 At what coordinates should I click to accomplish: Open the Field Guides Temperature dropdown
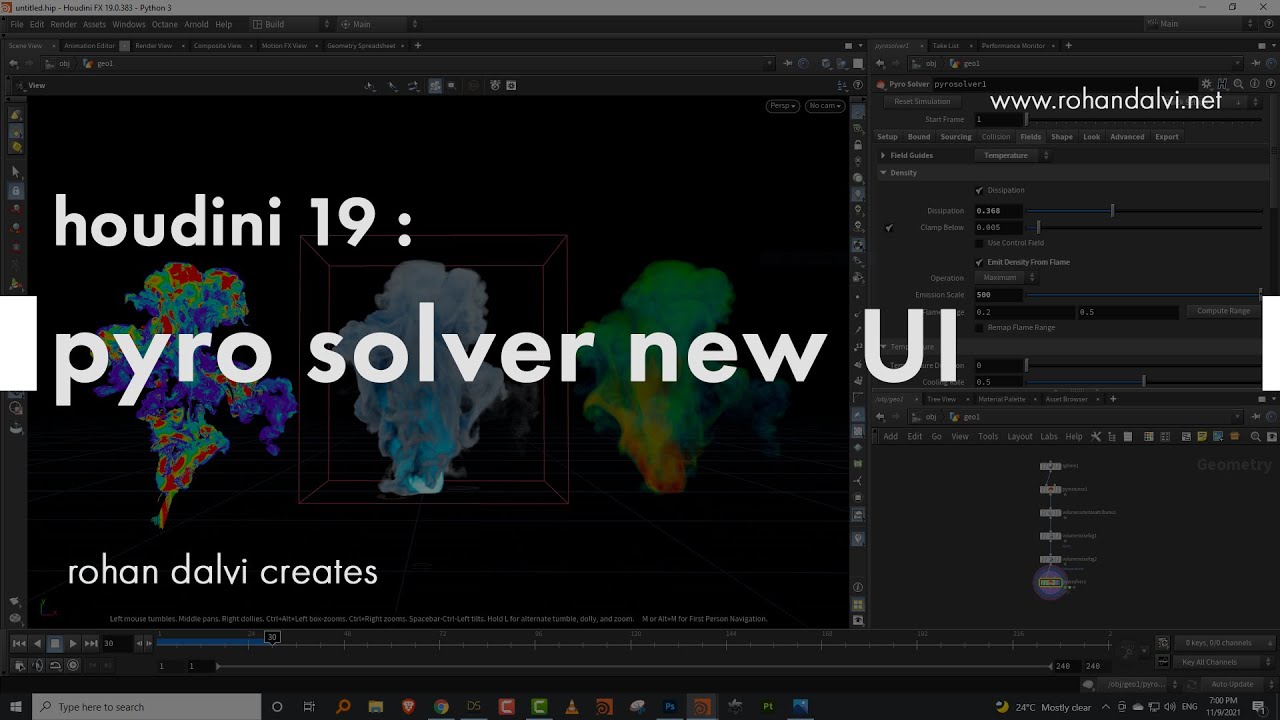click(x=1013, y=155)
